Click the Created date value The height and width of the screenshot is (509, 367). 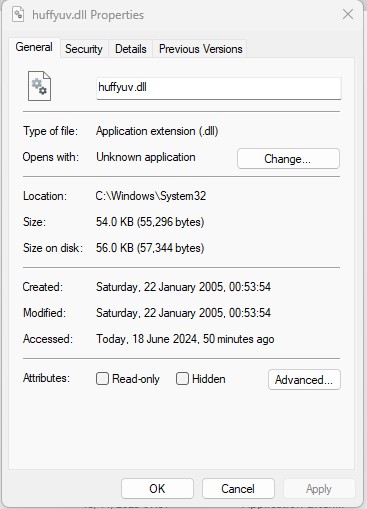[x=183, y=287]
